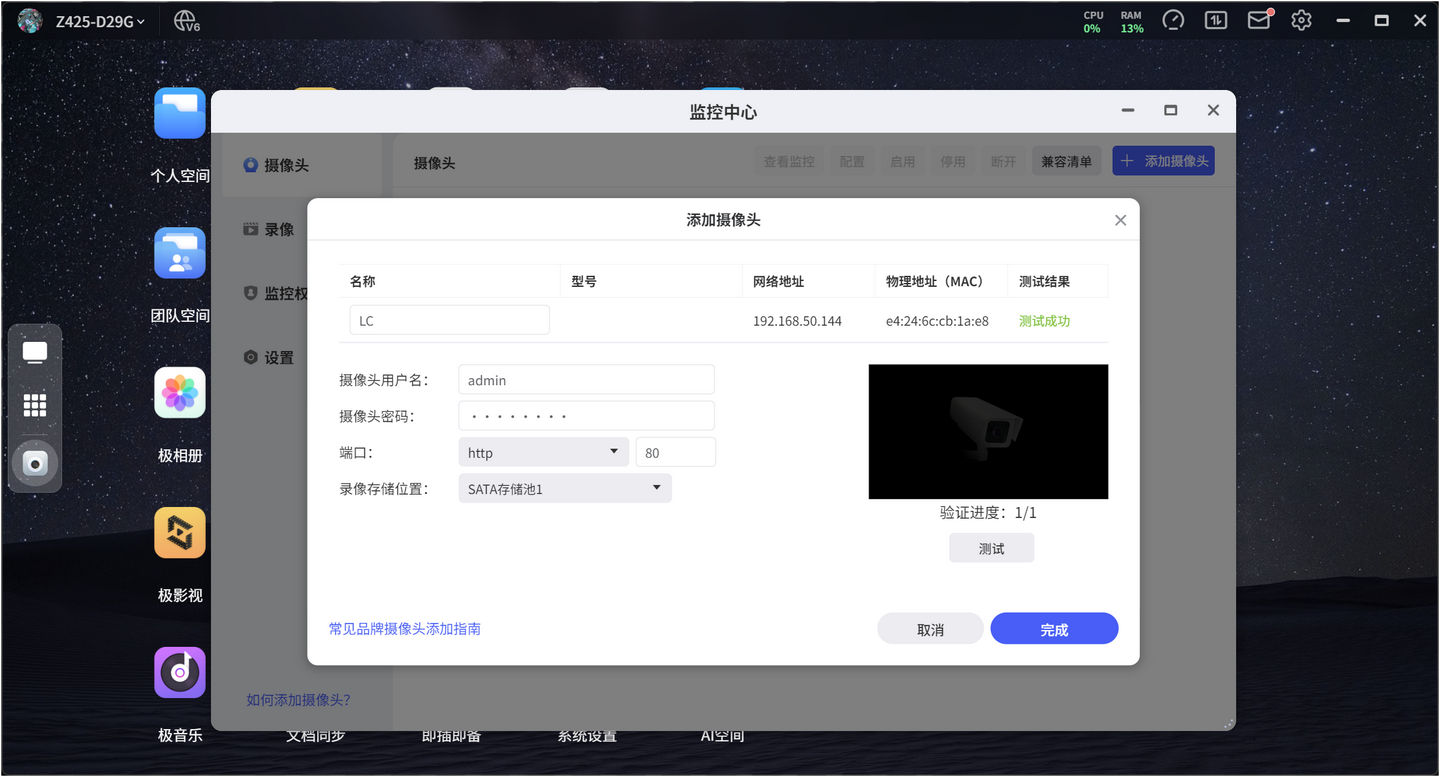Focus the 摄像头用户名 field with admin
The width and height of the screenshot is (1440, 777).
tap(587, 380)
